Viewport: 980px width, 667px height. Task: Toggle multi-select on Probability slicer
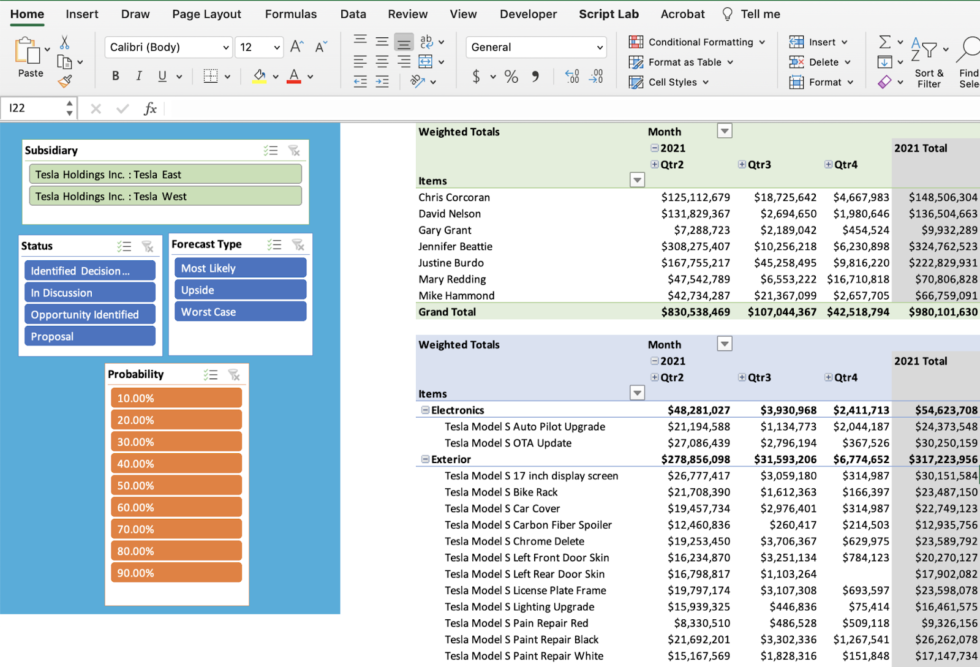pos(210,375)
